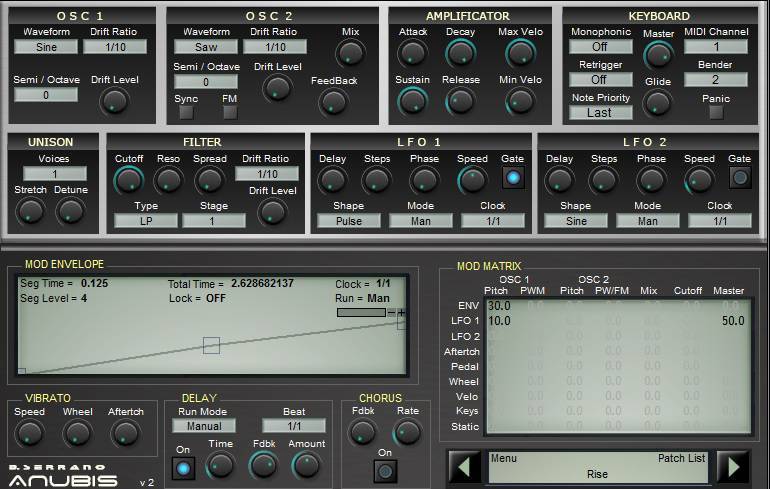Click the Filter Cutoff knob
The image size is (770, 489).
(129, 180)
